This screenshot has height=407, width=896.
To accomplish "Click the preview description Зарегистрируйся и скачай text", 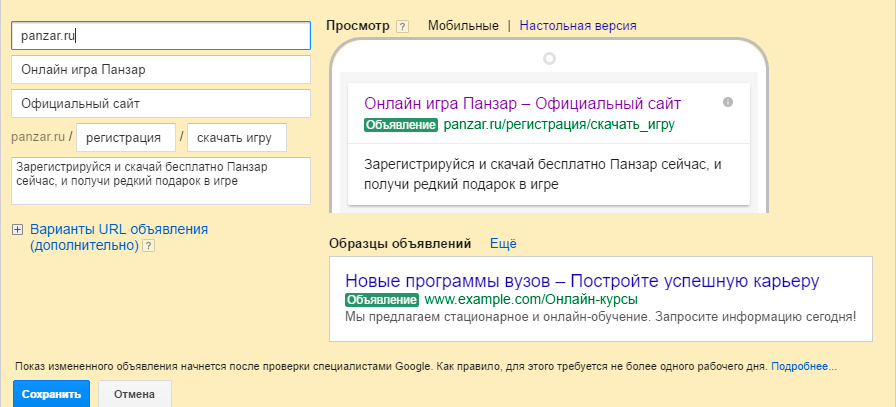I will 543,175.
